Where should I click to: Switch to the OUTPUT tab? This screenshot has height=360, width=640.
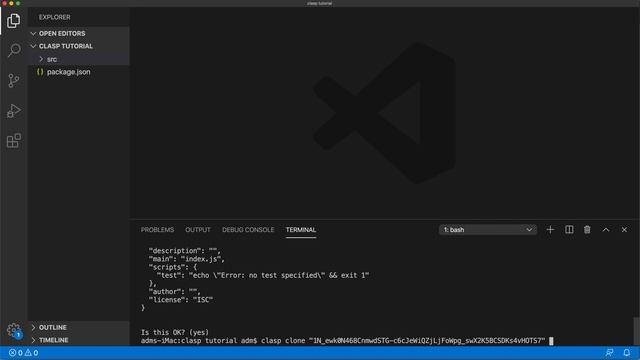198,230
